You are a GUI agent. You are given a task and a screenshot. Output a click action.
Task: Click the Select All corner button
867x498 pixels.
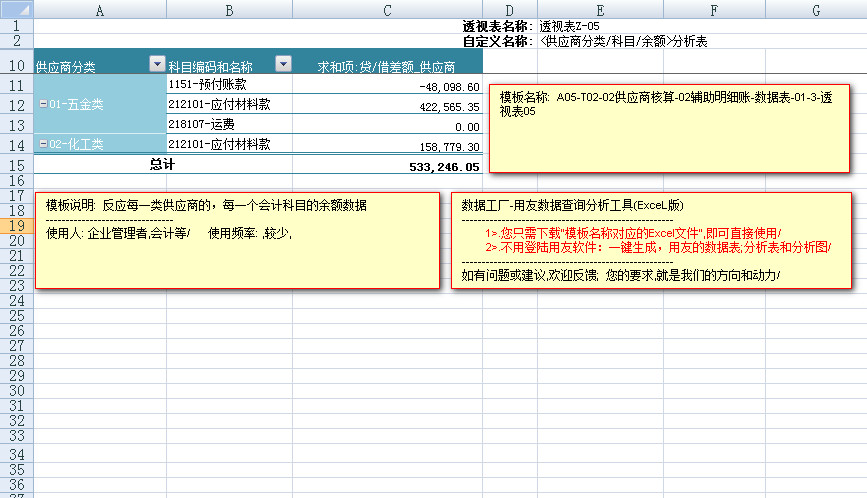16,9
